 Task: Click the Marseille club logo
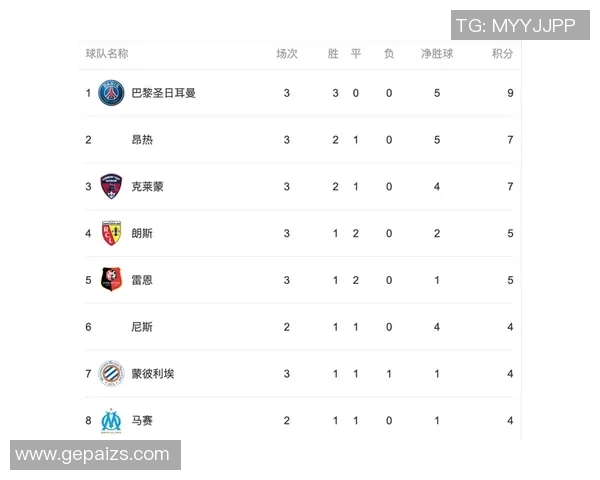[x=111, y=420]
